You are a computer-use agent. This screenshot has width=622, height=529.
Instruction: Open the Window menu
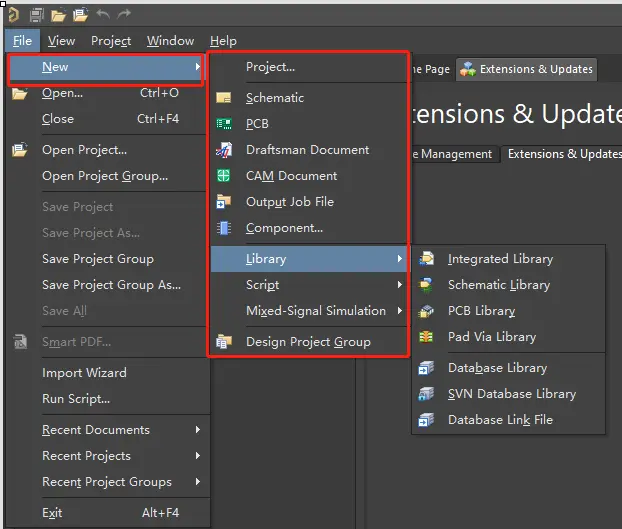[170, 40]
